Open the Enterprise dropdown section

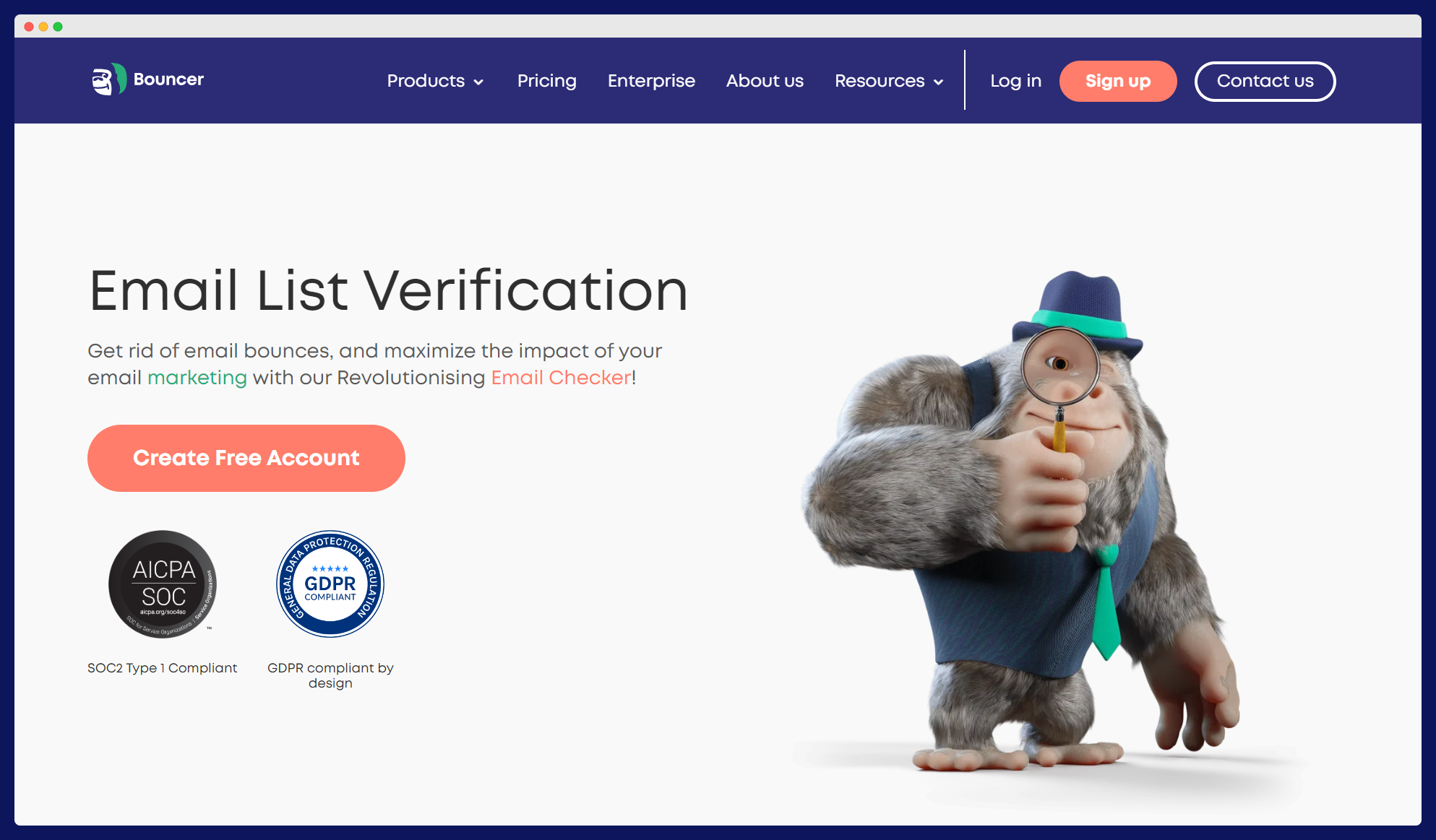coord(651,81)
